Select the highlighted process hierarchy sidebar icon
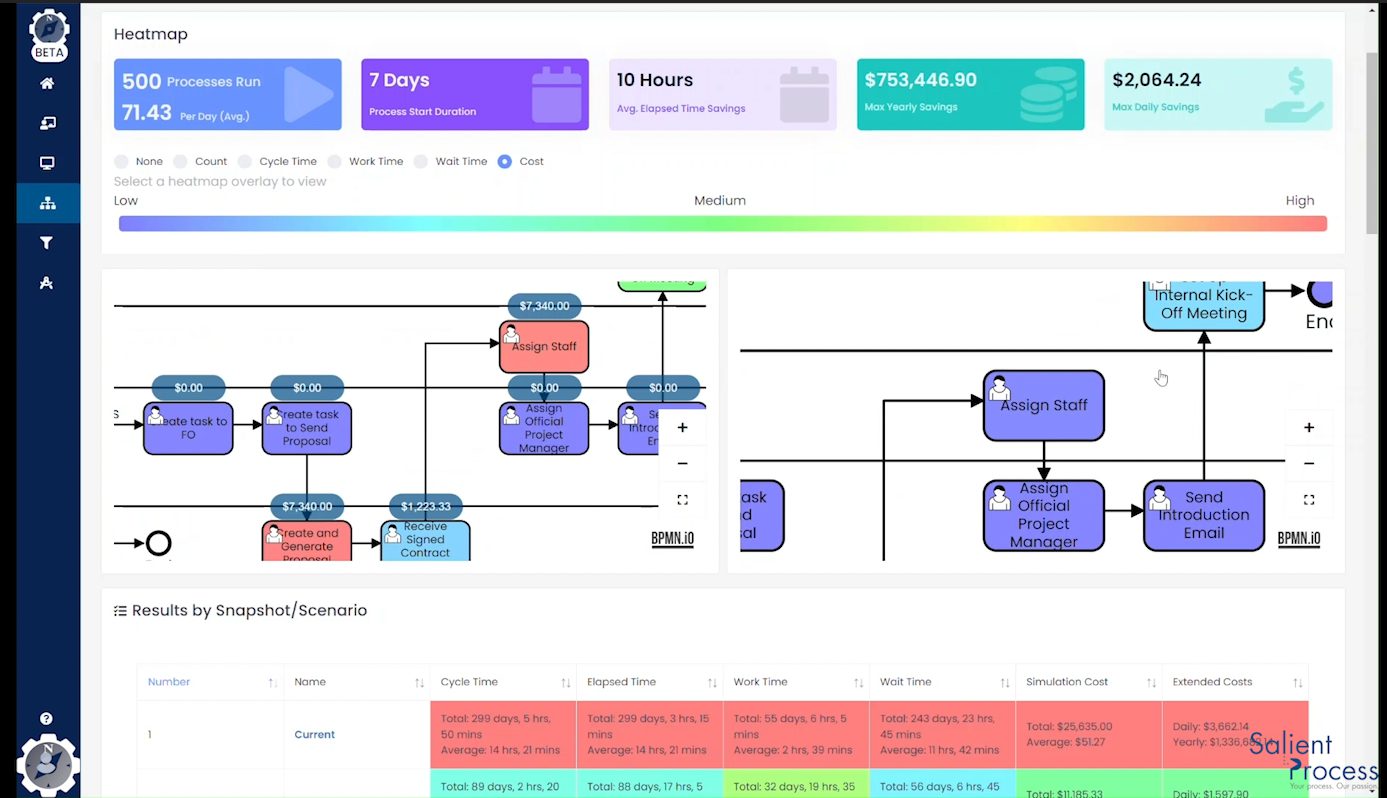Image resolution: width=1387 pixels, height=798 pixels. 46,201
